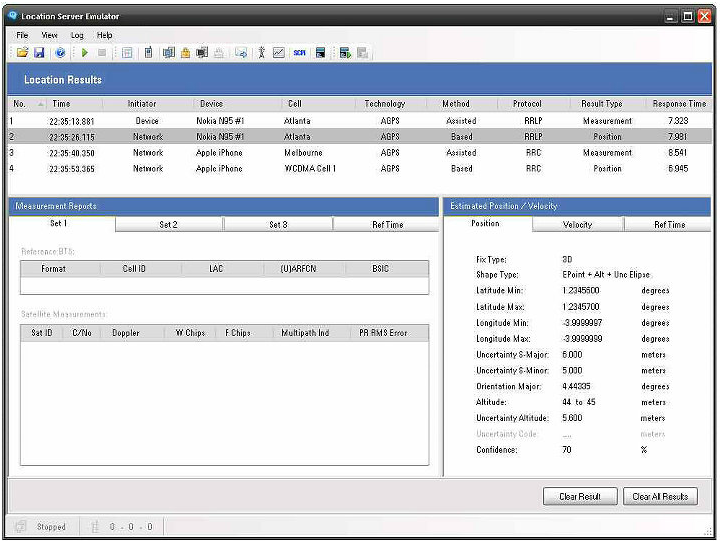Click the mobile phone device icon

coord(149,52)
